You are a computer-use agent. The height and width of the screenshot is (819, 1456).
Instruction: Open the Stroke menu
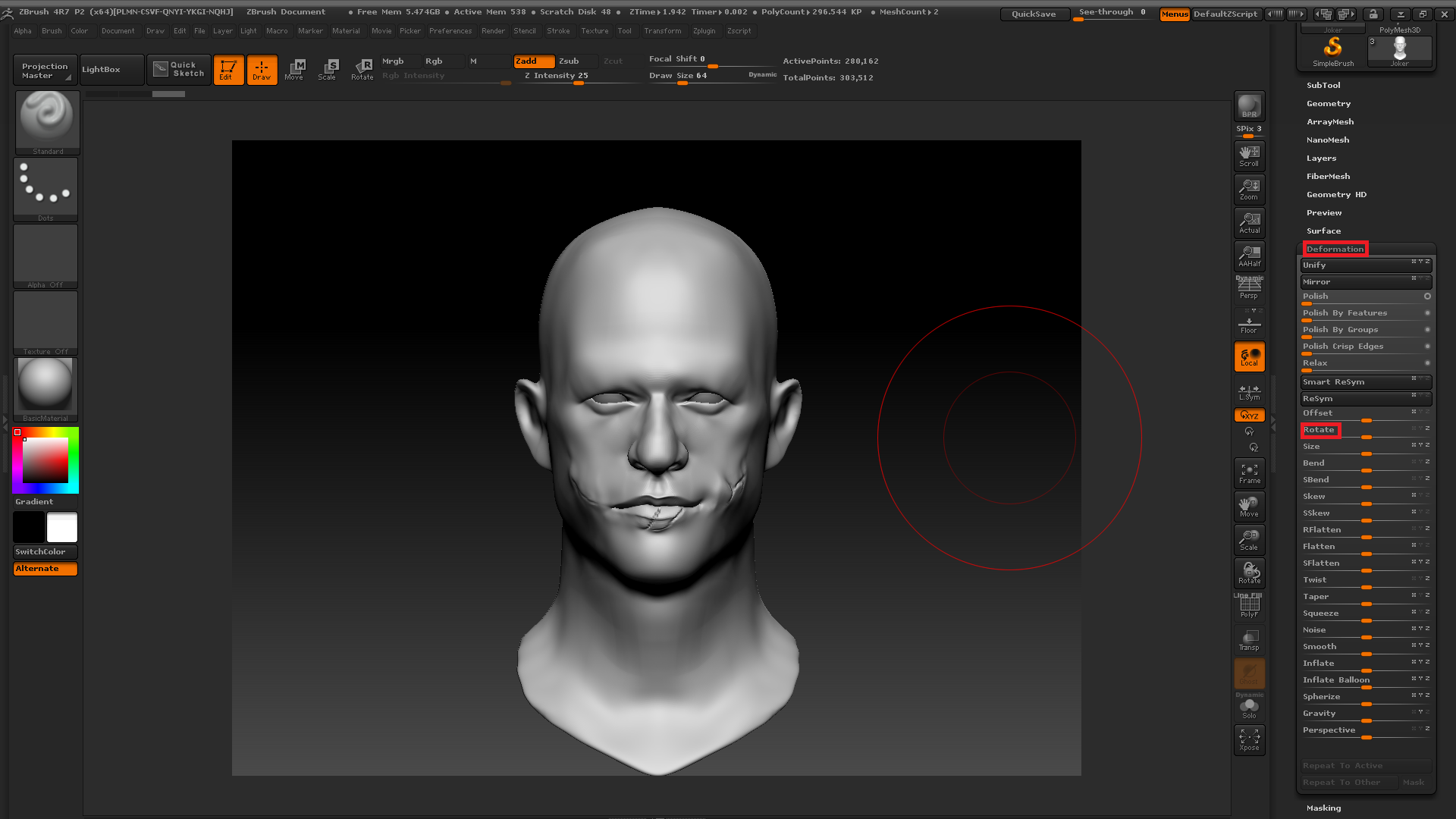coord(558,31)
